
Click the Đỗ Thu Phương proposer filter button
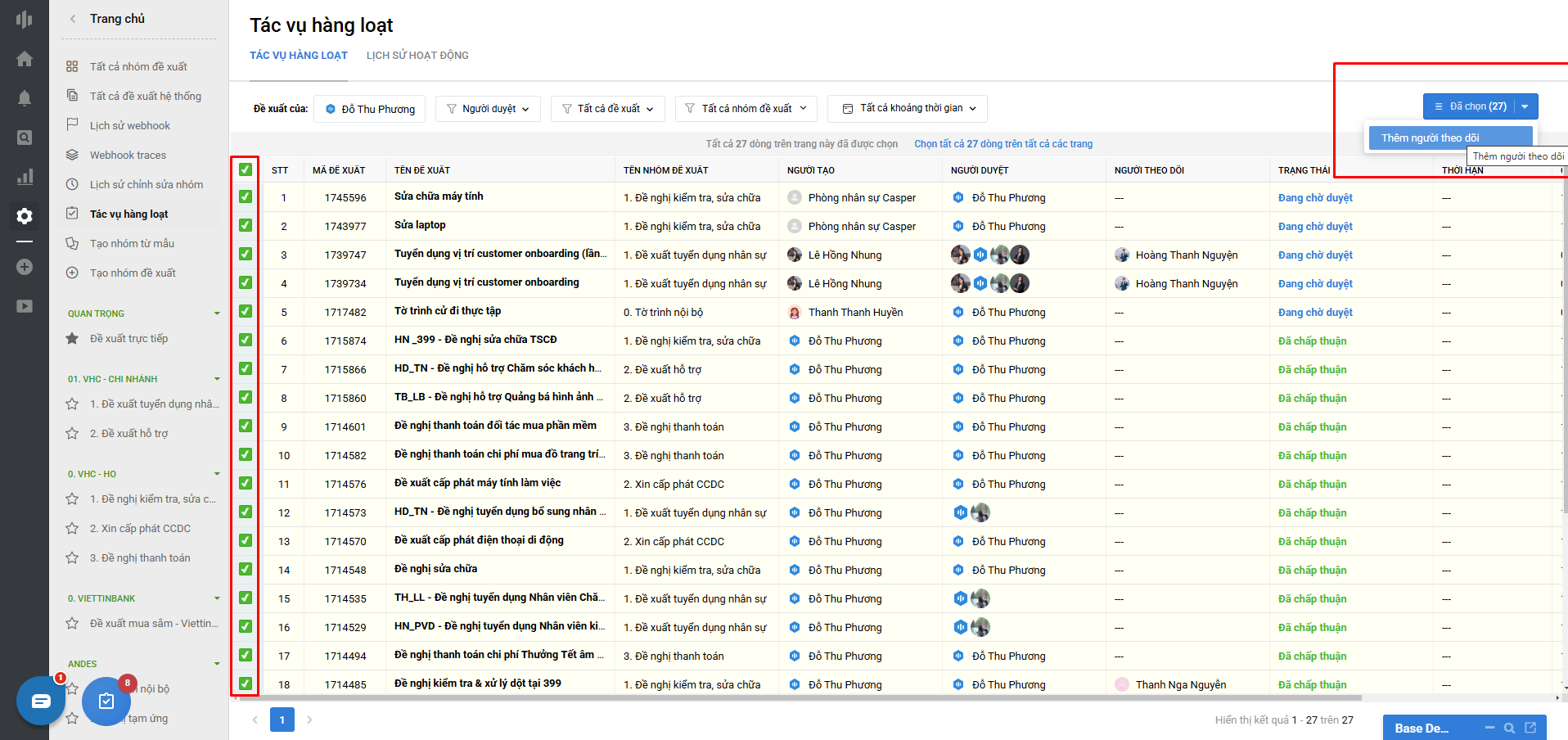[371, 109]
